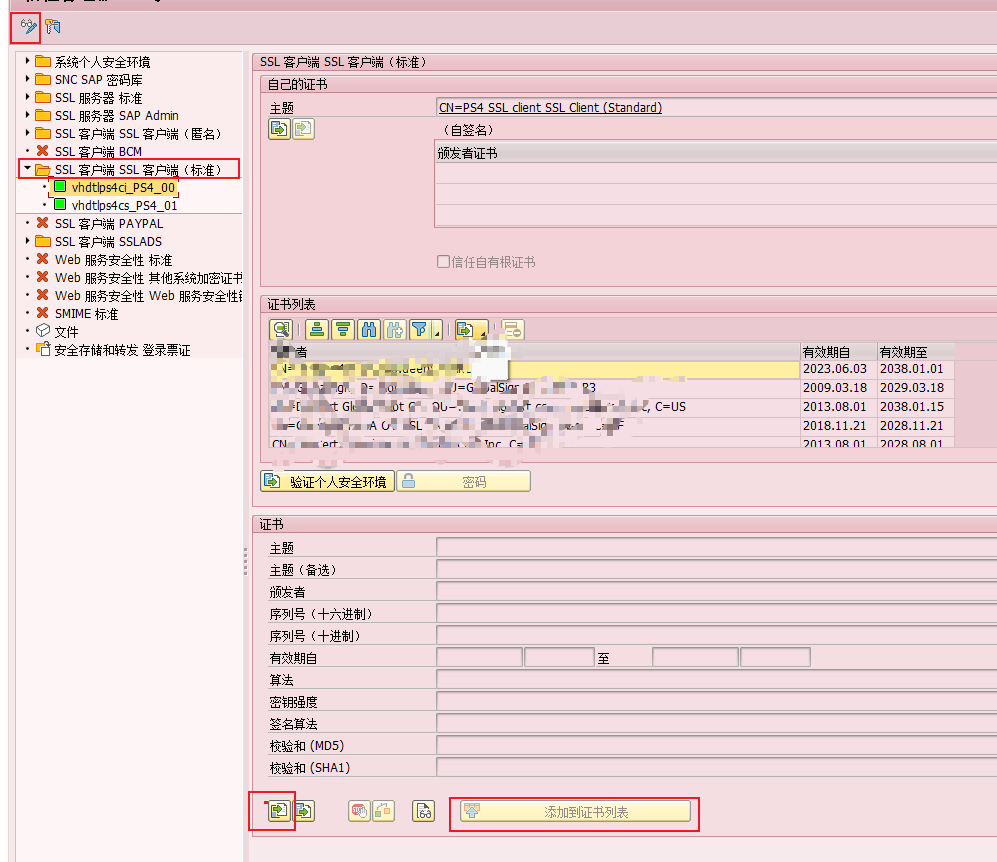
Task: Click the find next binoculars-plus icon
Action: [395, 329]
